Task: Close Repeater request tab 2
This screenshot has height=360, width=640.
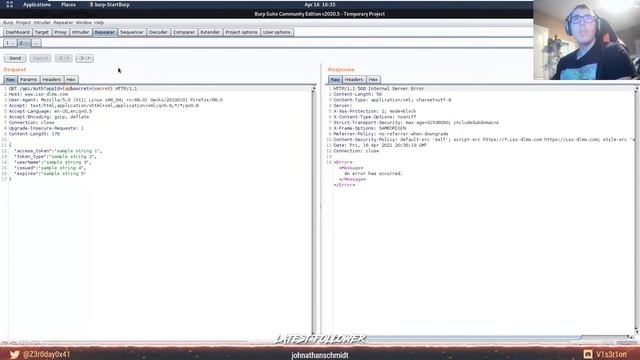Action: [27, 43]
